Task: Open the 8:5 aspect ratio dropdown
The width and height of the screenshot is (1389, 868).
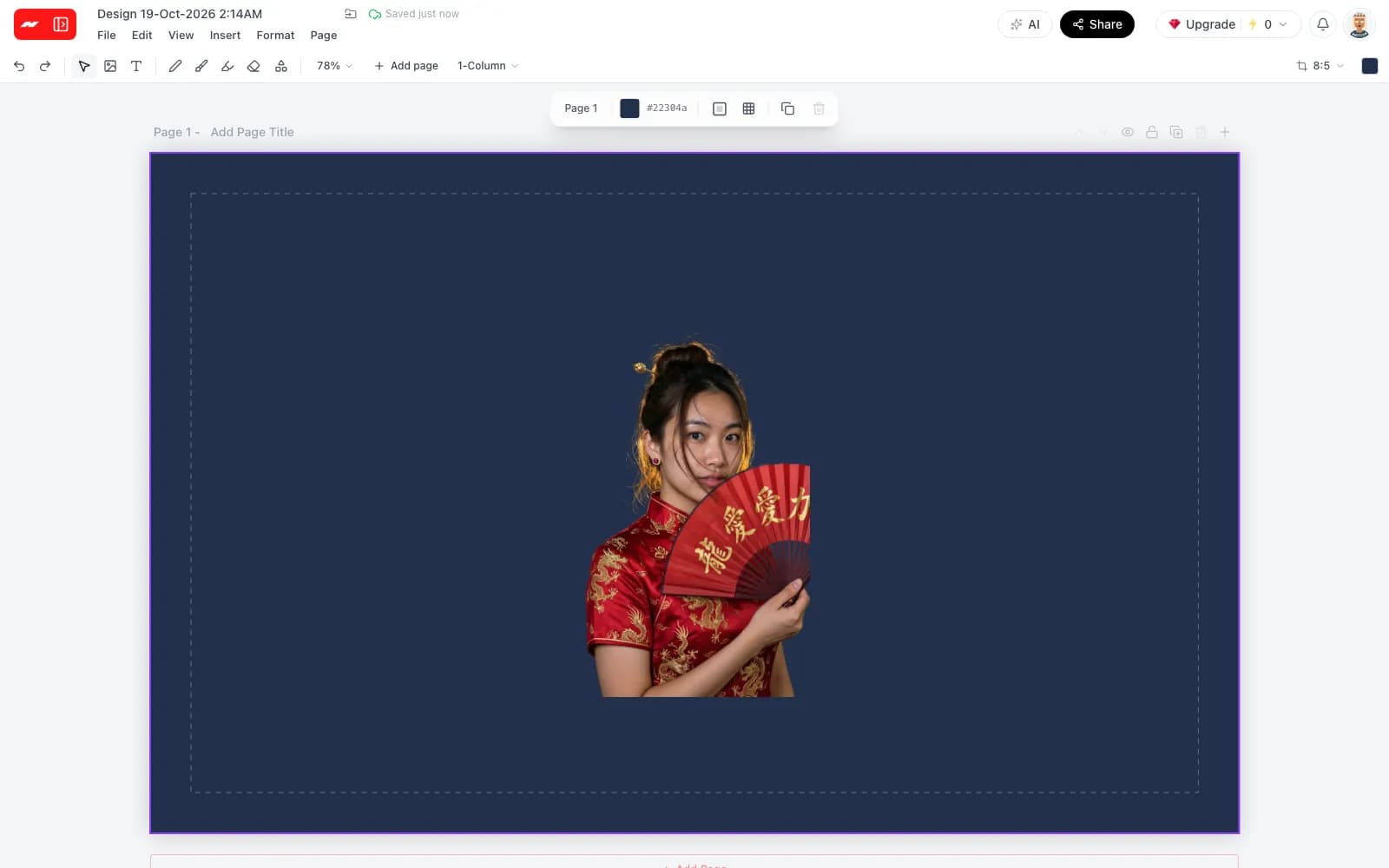Action: [x=1320, y=66]
